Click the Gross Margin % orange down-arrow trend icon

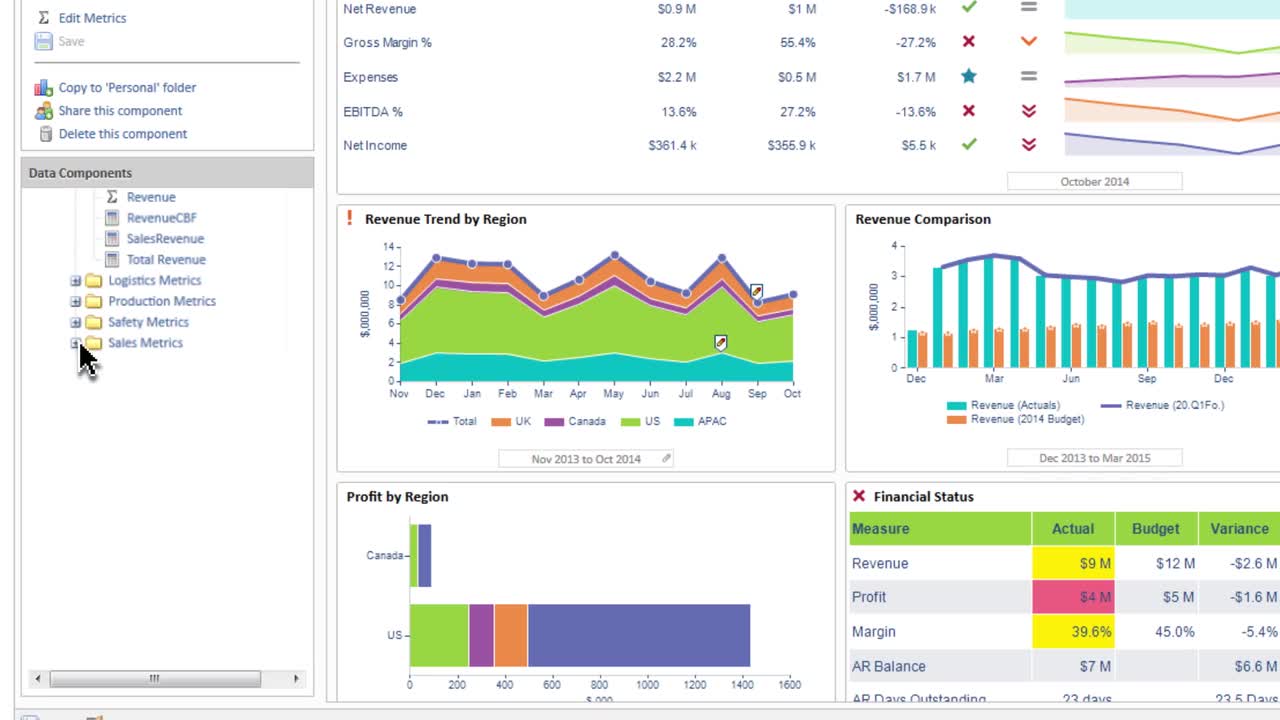pos(1028,42)
